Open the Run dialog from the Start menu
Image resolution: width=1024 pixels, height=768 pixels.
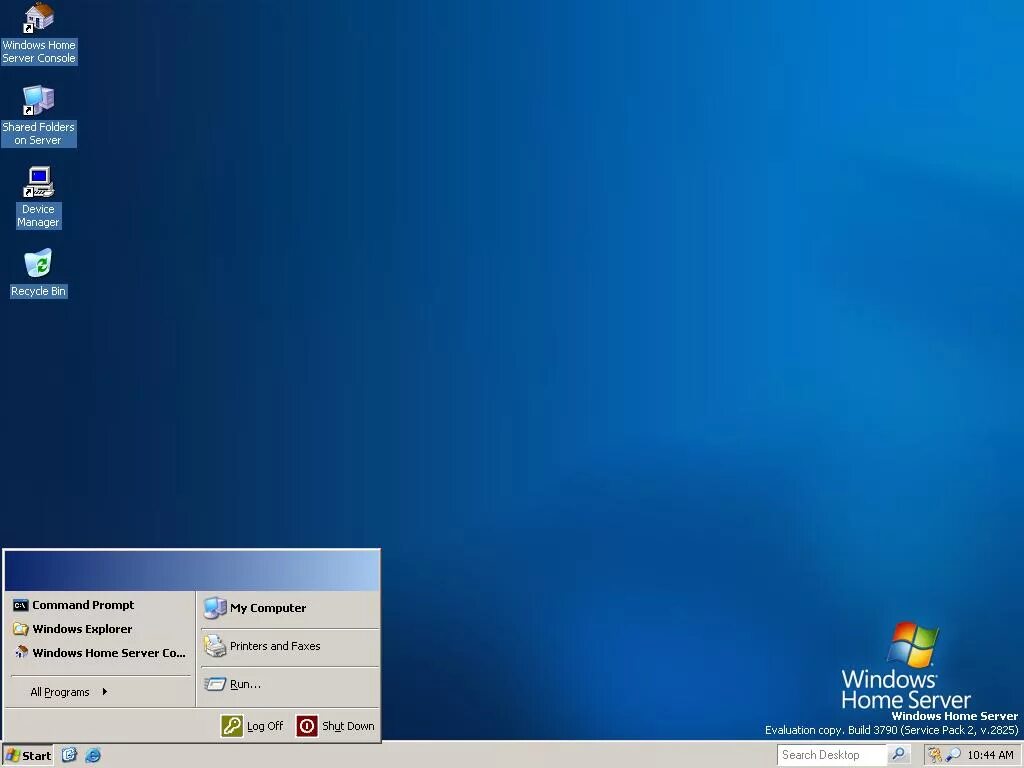coord(245,684)
